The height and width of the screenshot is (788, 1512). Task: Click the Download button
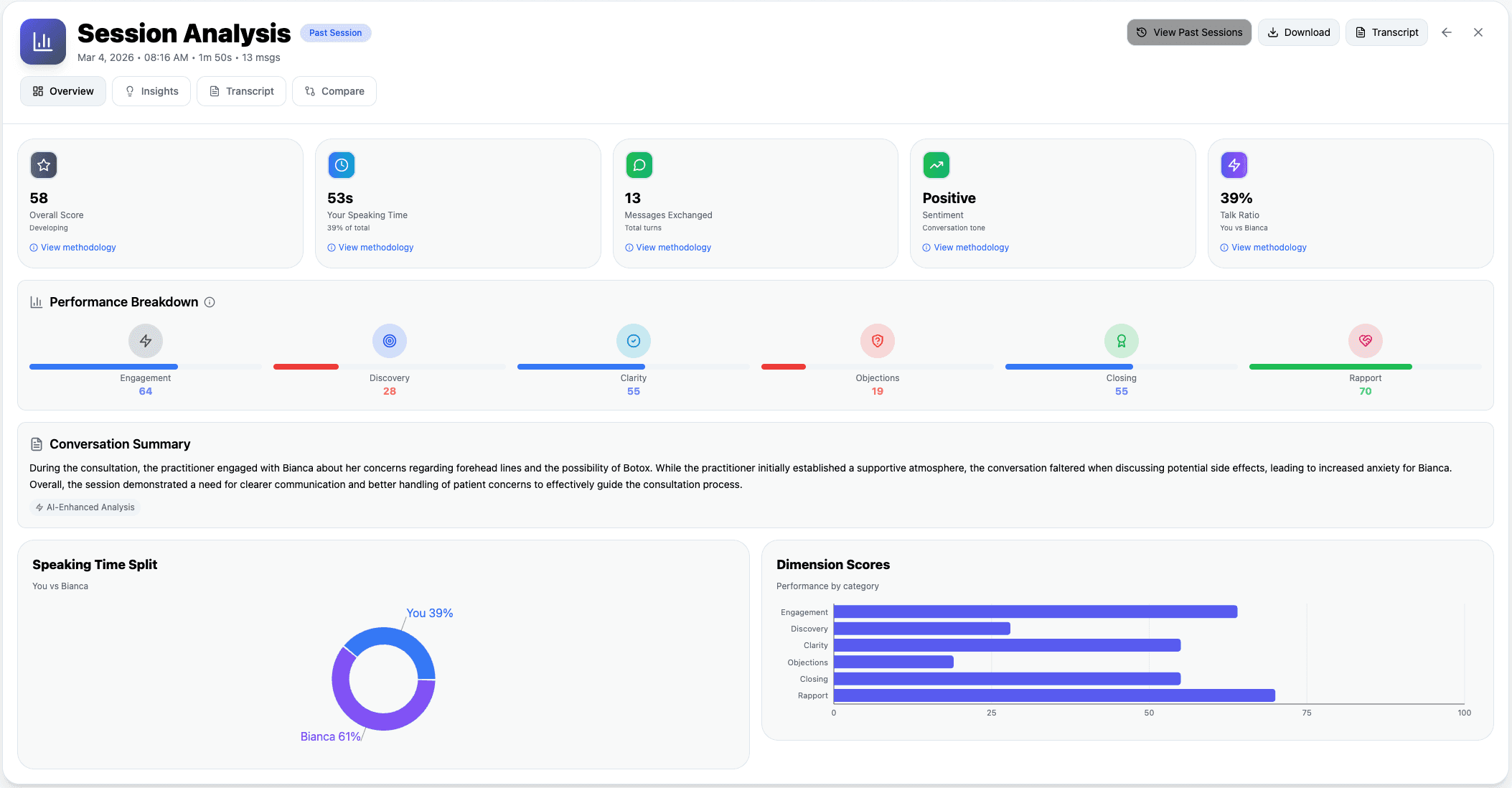coord(1298,32)
